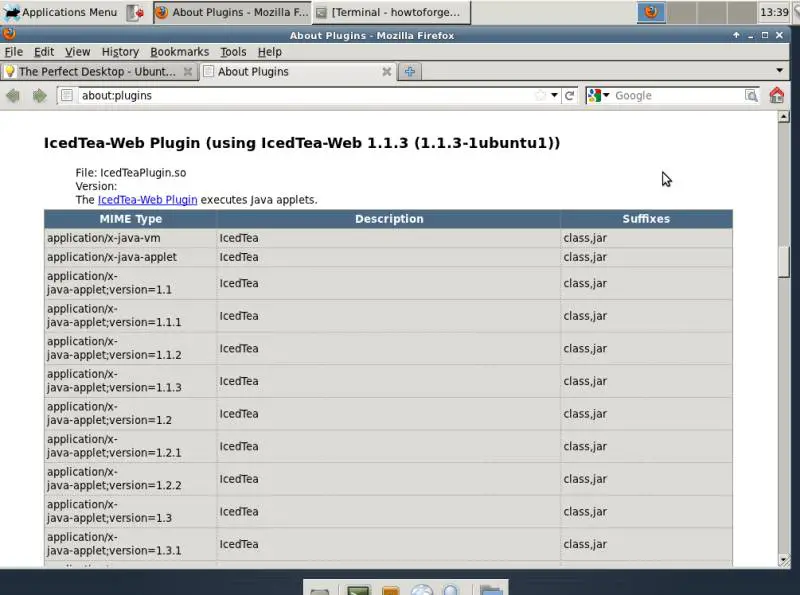This screenshot has width=800, height=595.
Task: Click the MIME Type column header
Action: tap(131, 219)
